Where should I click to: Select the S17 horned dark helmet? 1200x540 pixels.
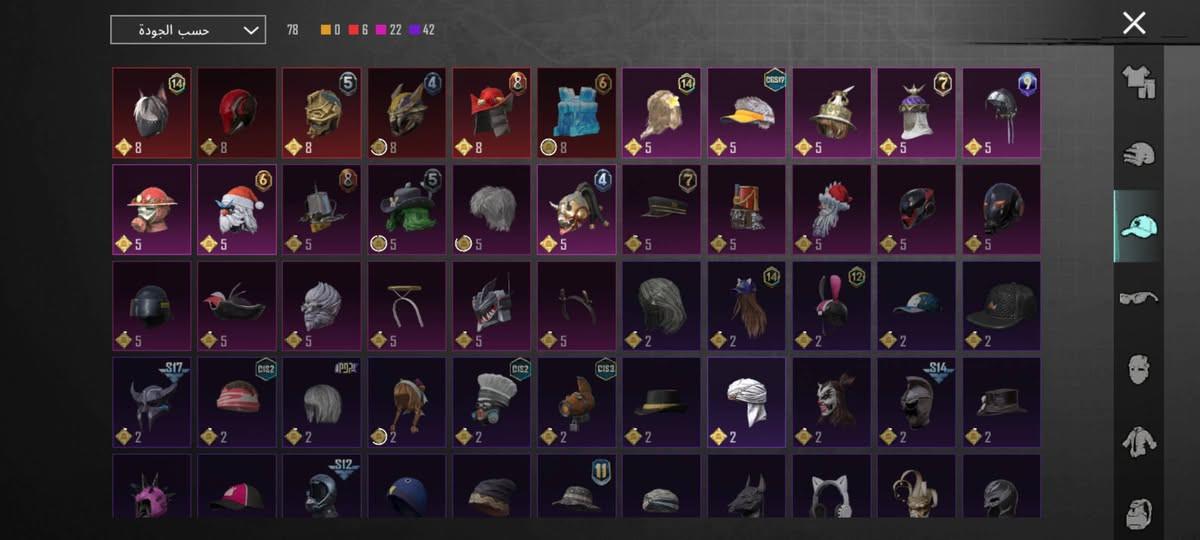pyautogui.click(x=152, y=402)
